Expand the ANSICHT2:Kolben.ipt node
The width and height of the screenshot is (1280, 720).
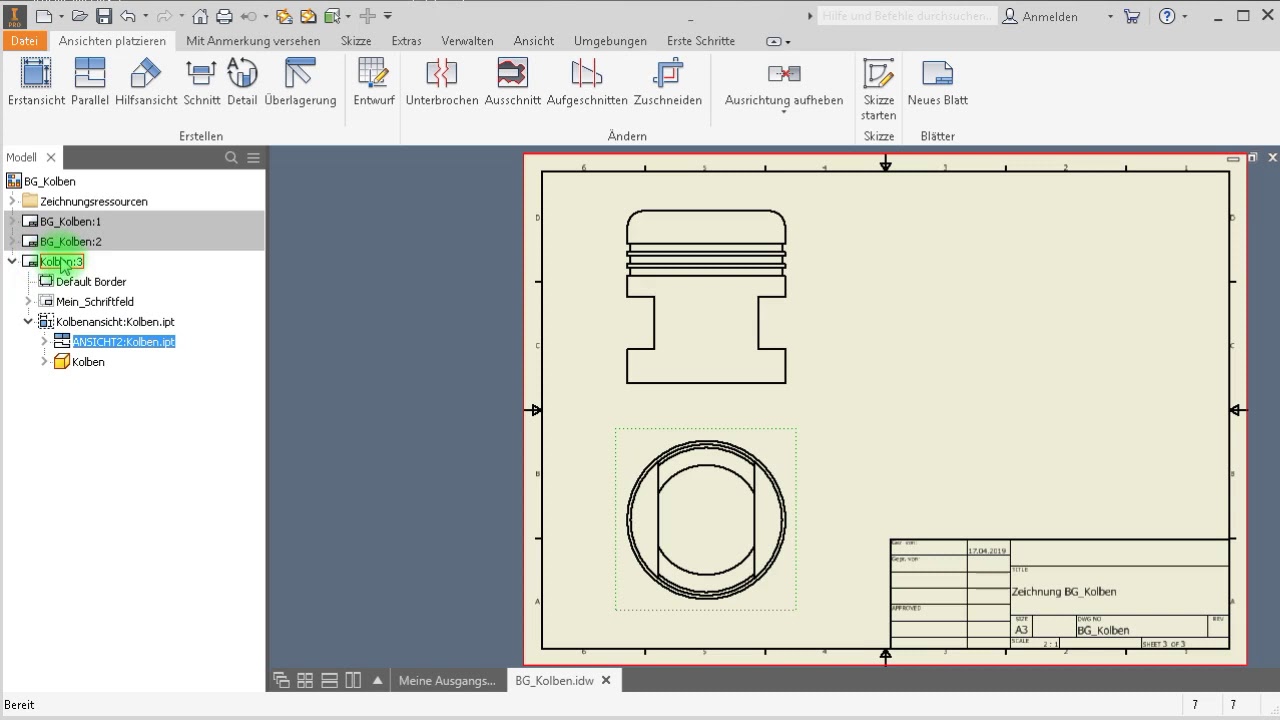[x=44, y=341]
